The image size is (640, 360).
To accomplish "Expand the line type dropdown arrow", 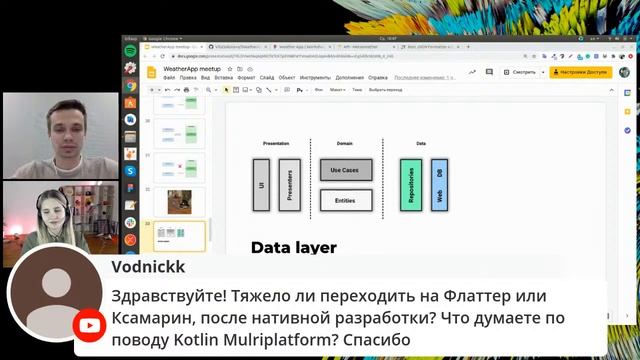I will pyautogui.click(x=276, y=90).
